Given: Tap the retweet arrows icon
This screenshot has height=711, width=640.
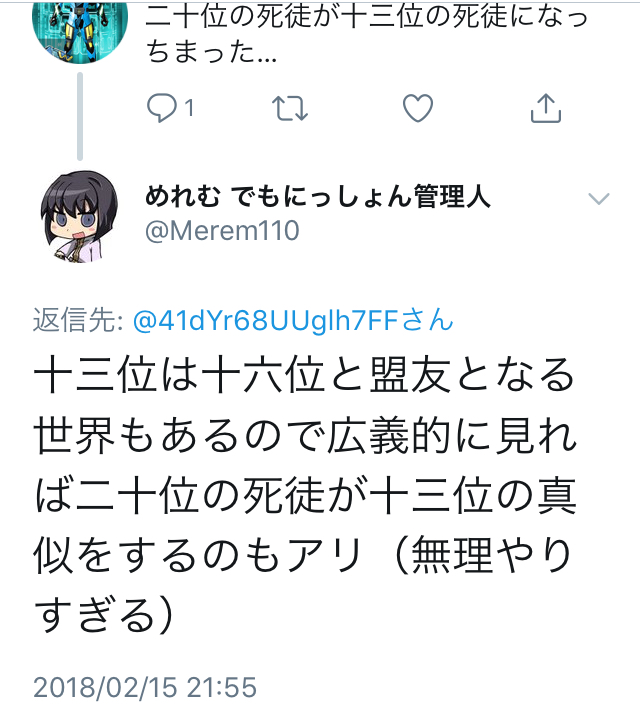Looking at the screenshot, I should (290, 108).
